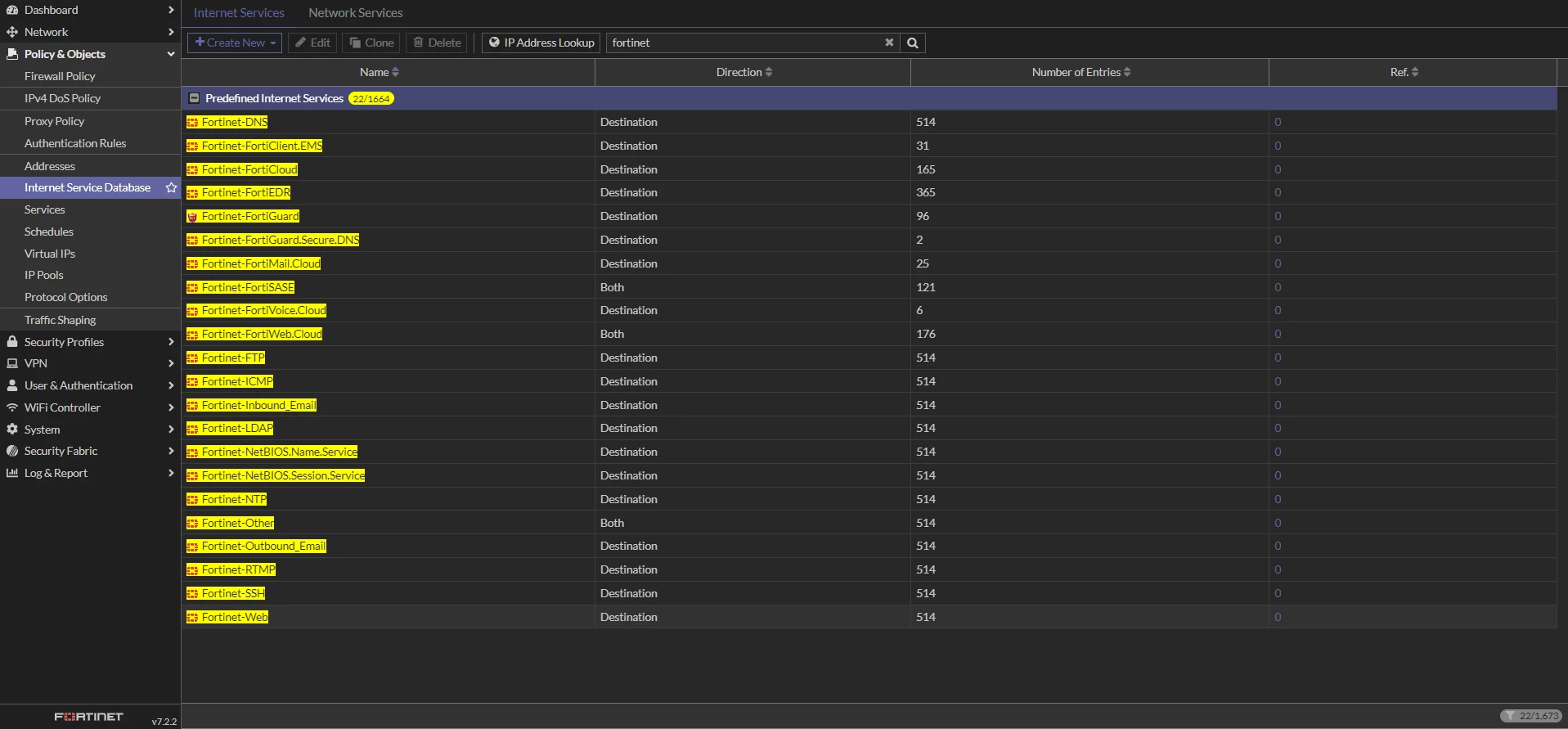
Task: Click the System gear icon
Action: (x=12, y=429)
